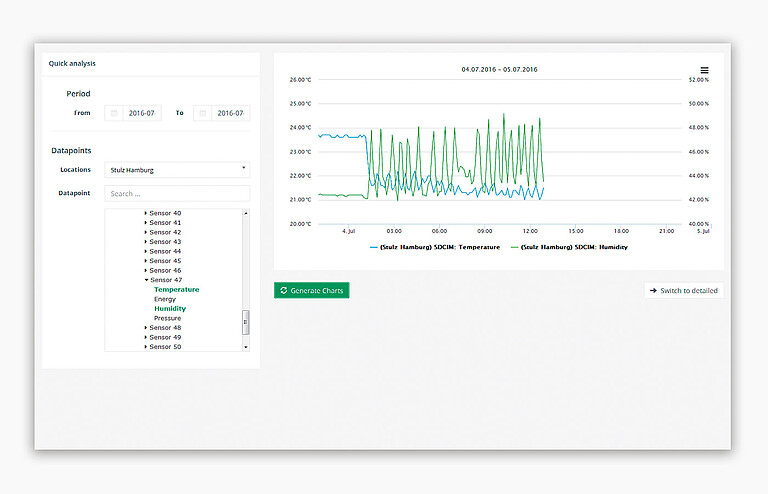
Task: Click the From date calendar icon
Action: pyautogui.click(x=114, y=113)
